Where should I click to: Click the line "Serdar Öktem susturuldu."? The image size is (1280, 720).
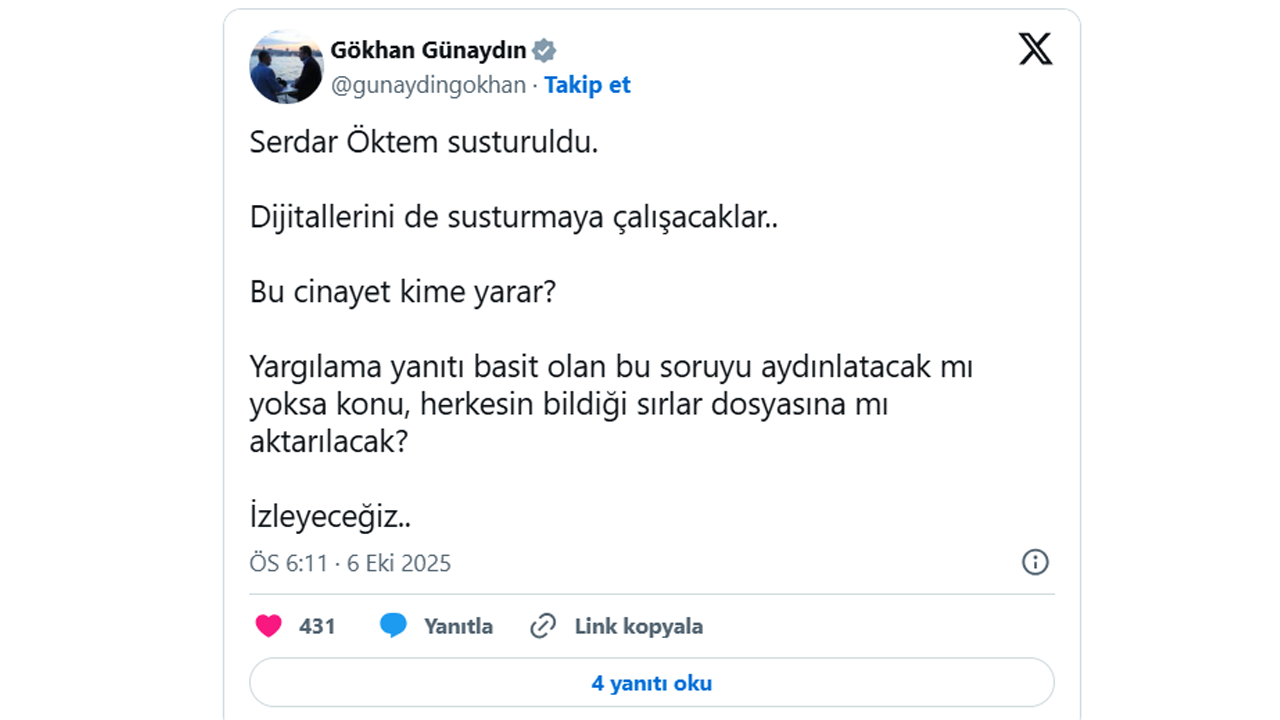[424, 142]
